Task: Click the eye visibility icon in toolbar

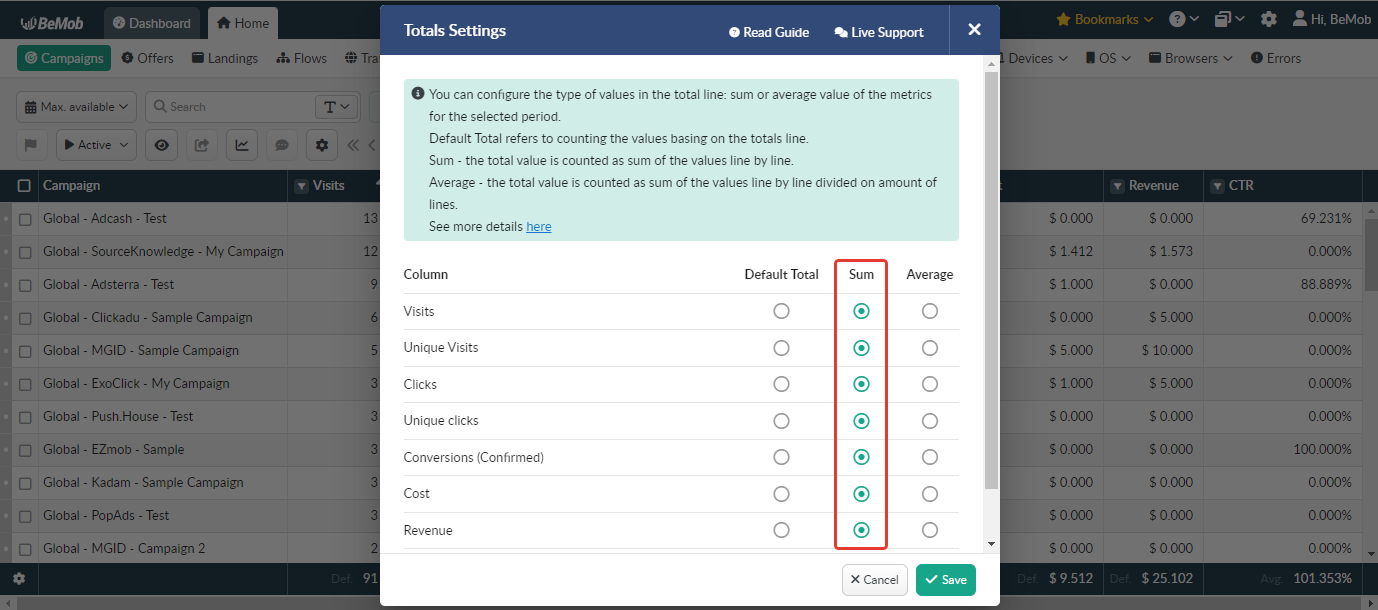Action: 161,144
